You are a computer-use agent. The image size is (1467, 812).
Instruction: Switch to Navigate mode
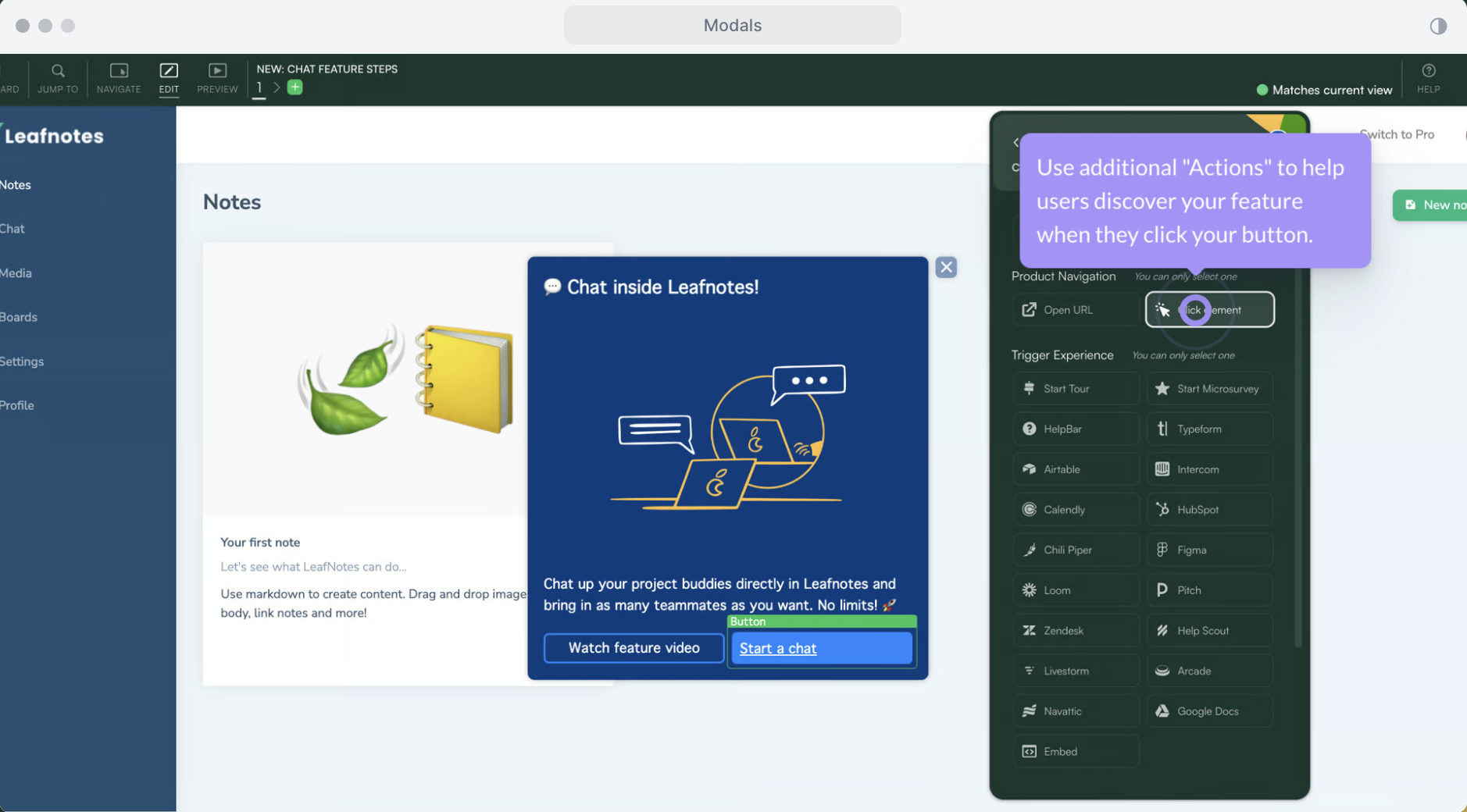119,78
